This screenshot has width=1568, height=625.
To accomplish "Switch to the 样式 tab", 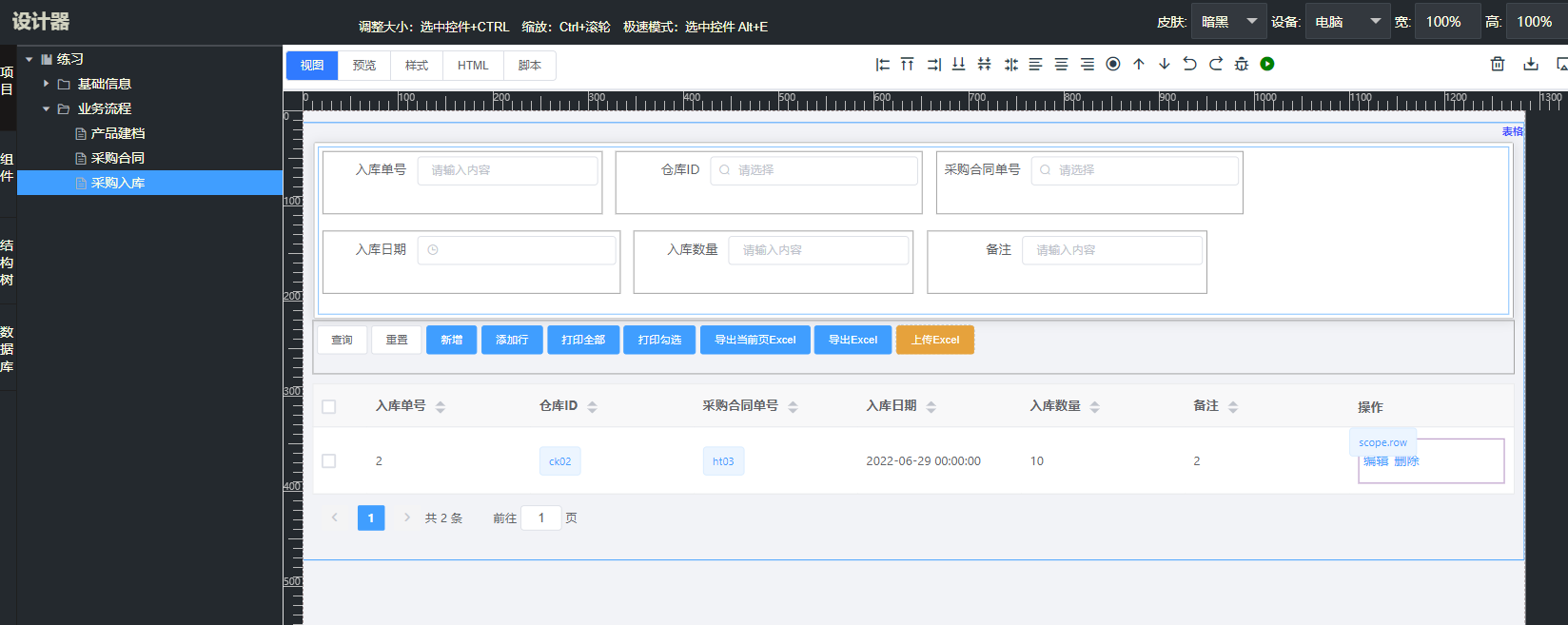I will 417,66.
